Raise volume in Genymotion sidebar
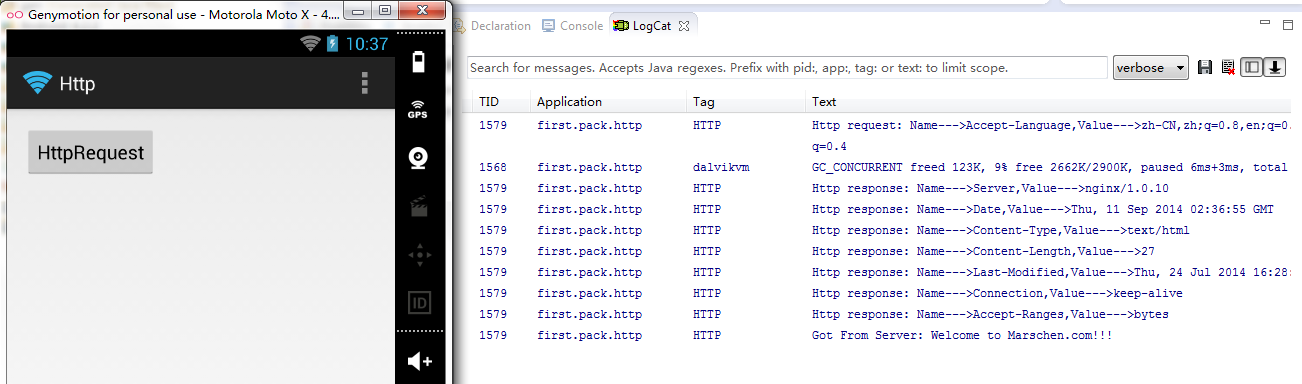 point(419,361)
